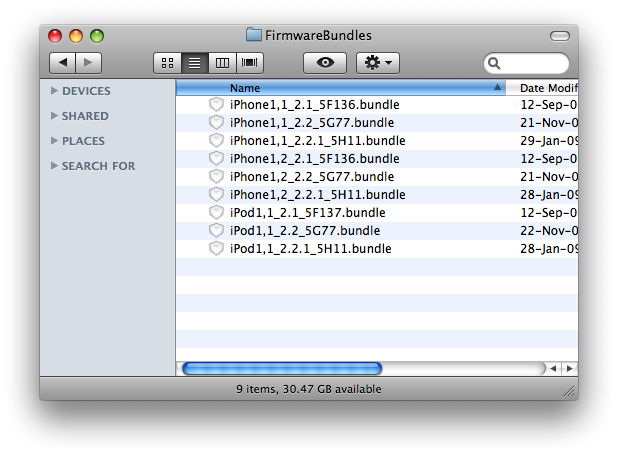Viewport: 618px width, 455px height.
Task: Click the bundle icon for iPhone1,1_2.1_5F136.bundle
Action: pos(216,104)
